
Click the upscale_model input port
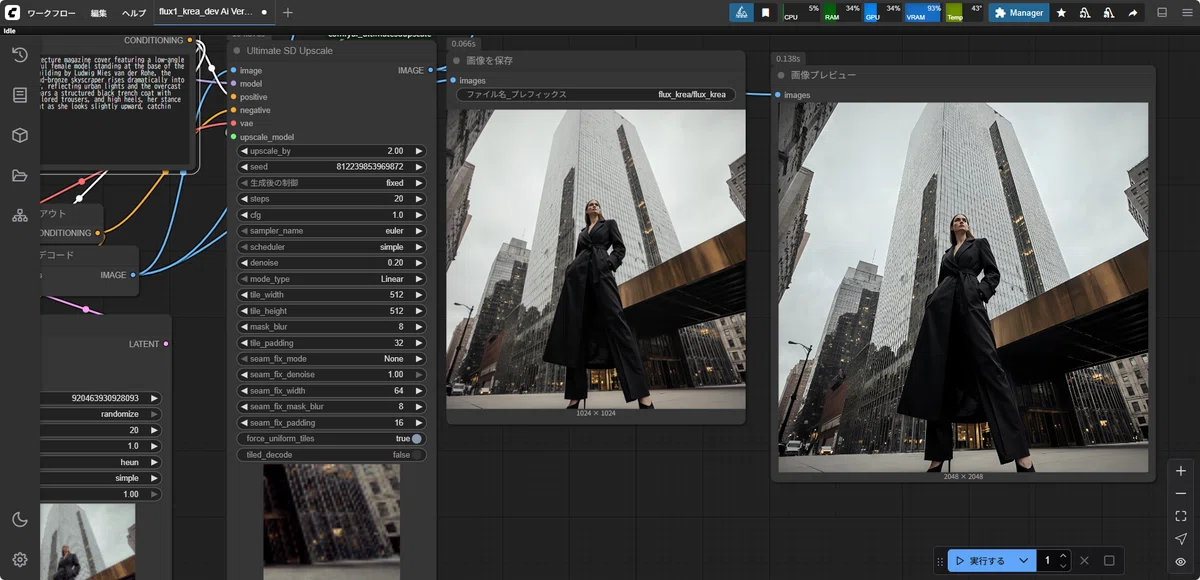click(233, 136)
